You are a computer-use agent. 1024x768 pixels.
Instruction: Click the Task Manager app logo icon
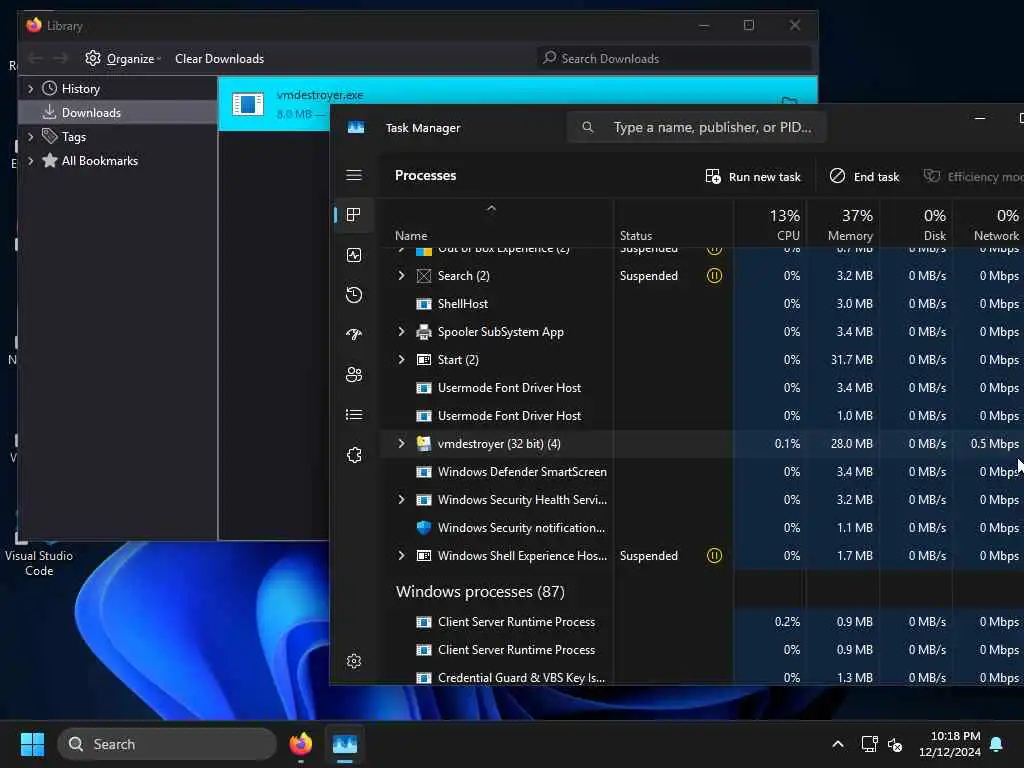(x=356, y=127)
